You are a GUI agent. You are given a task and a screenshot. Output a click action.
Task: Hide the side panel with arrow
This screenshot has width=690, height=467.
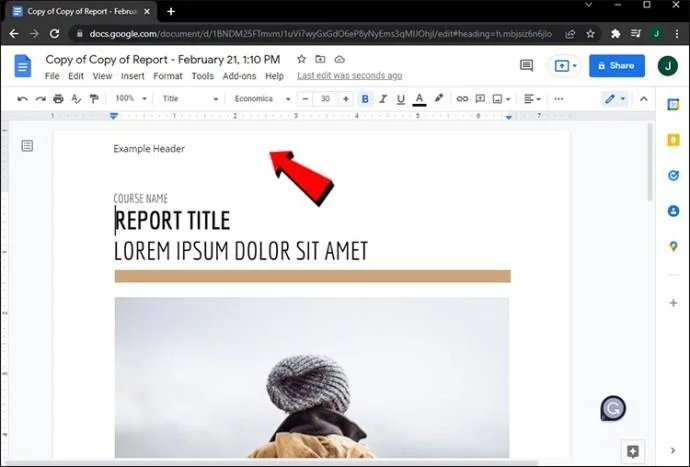(x=673, y=450)
